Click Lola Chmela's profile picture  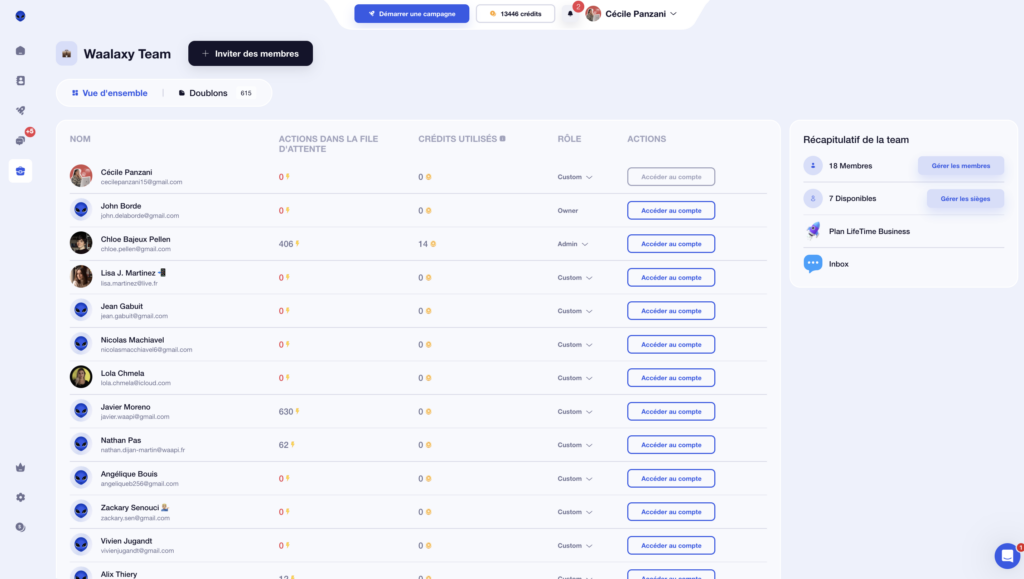[x=81, y=377]
